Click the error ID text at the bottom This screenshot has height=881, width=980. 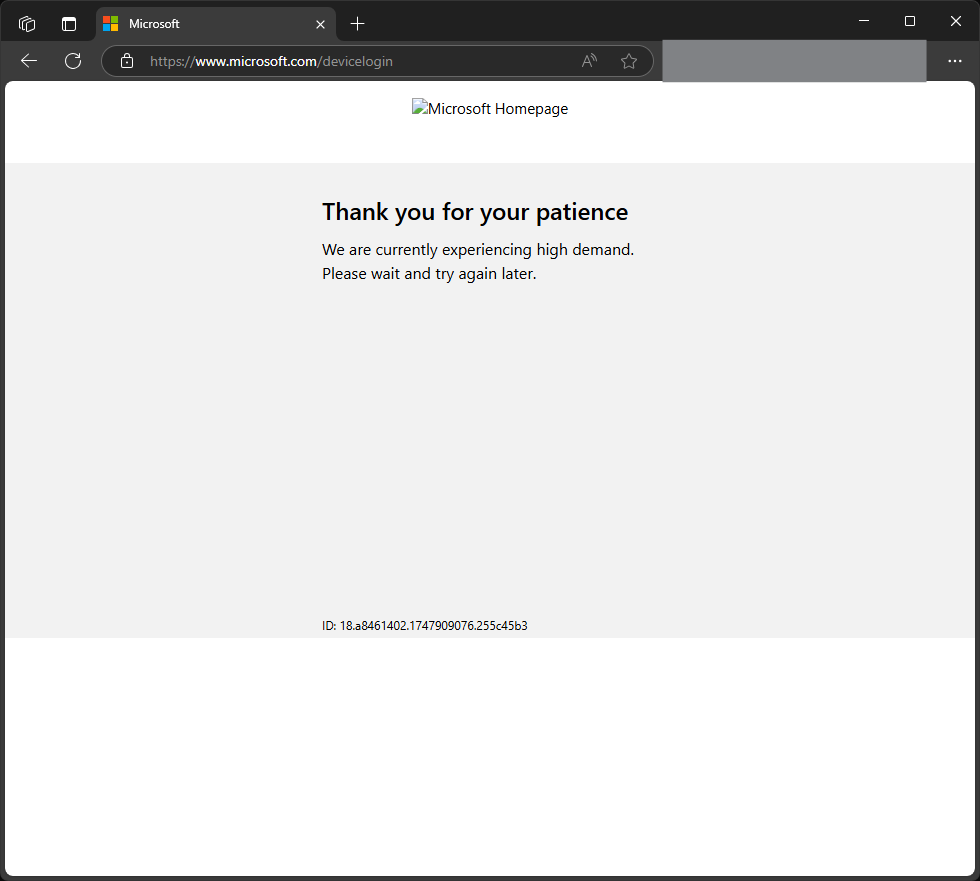(x=424, y=625)
